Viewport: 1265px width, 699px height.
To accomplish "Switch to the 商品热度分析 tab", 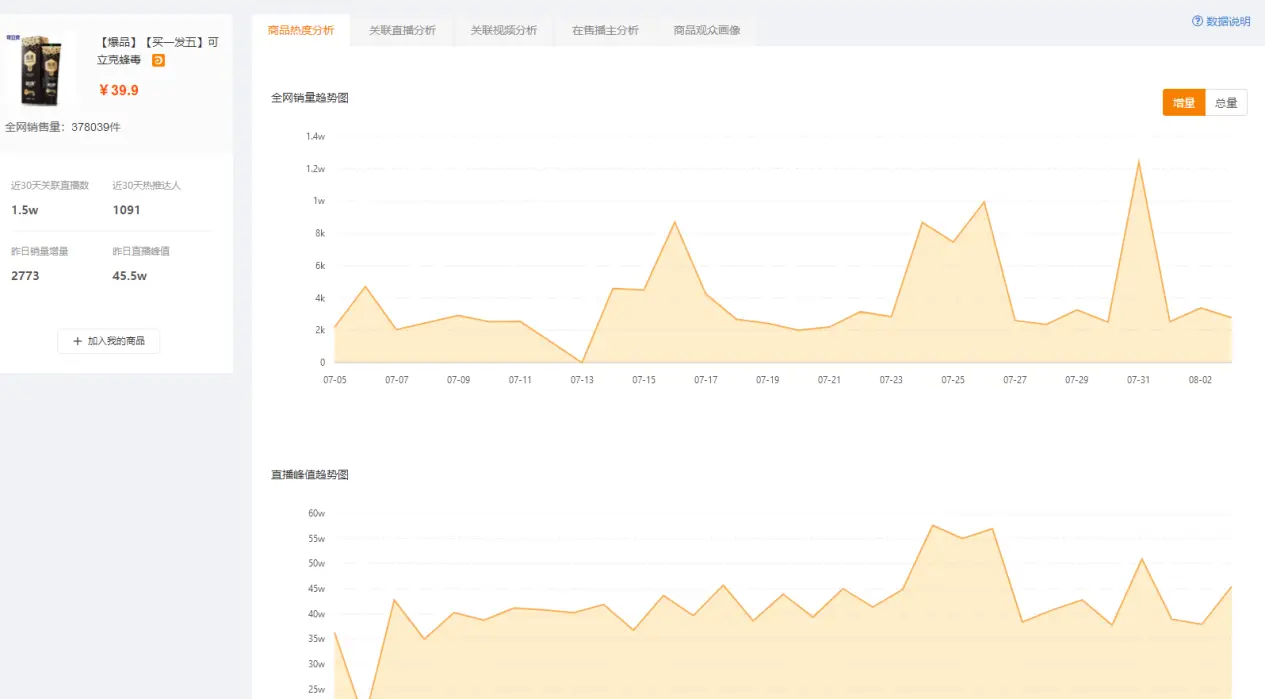I will click(x=301, y=30).
